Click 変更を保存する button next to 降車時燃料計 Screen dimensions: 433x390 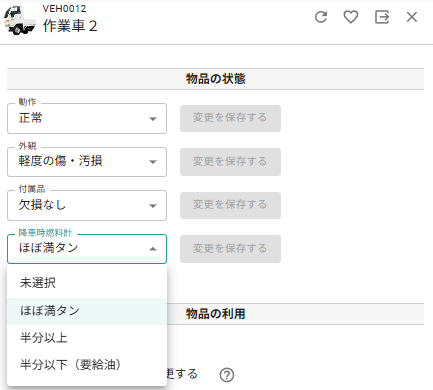point(230,249)
